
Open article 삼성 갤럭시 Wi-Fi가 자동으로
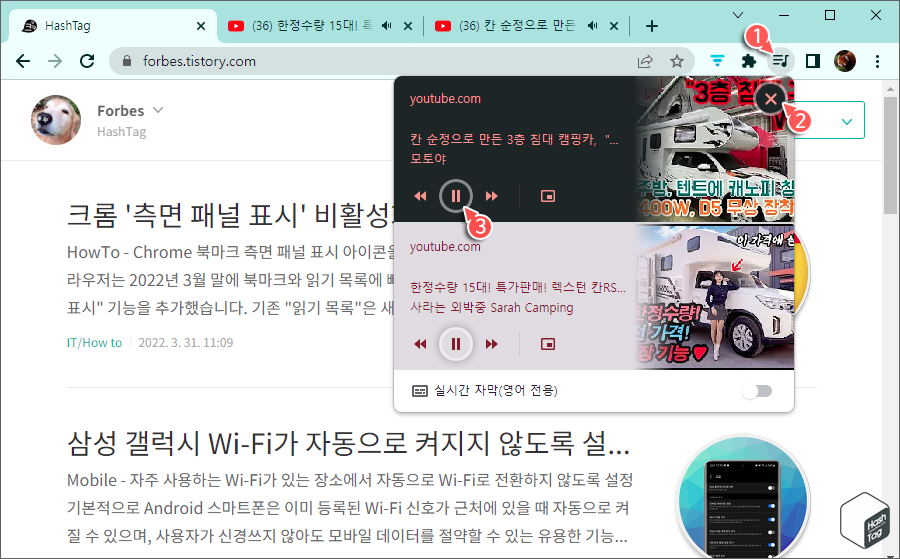click(x=349, y=444)
